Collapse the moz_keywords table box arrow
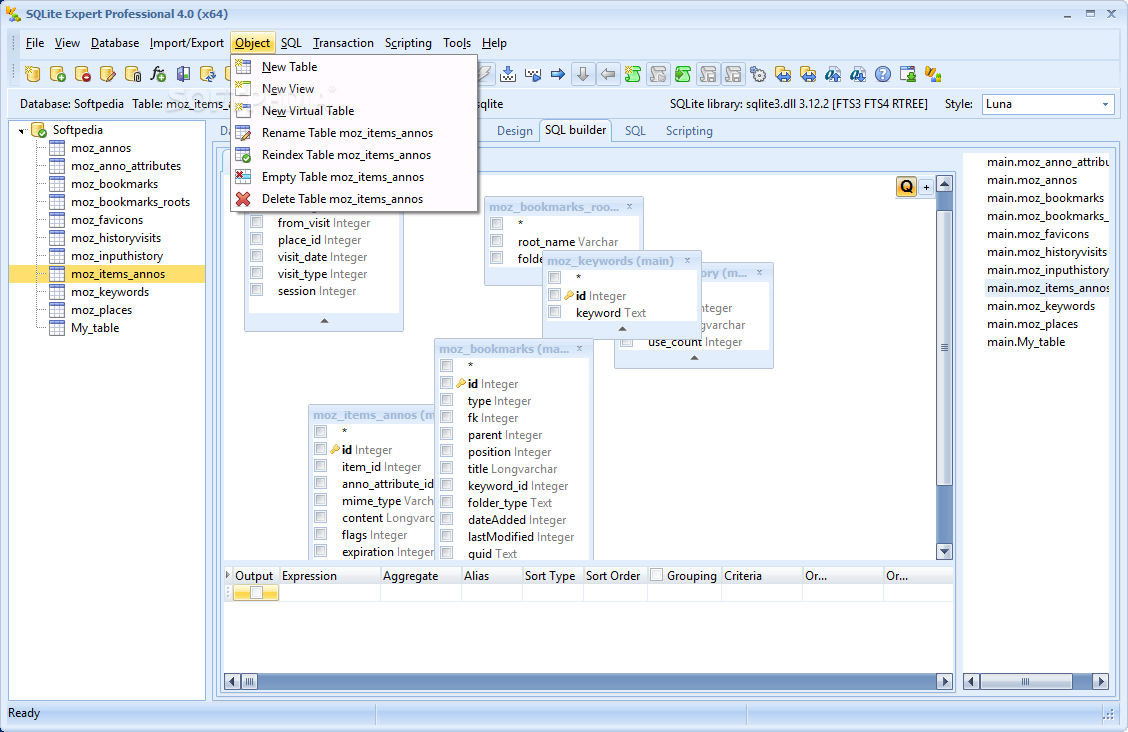1128x732 pixels. [x=622, y=329]
